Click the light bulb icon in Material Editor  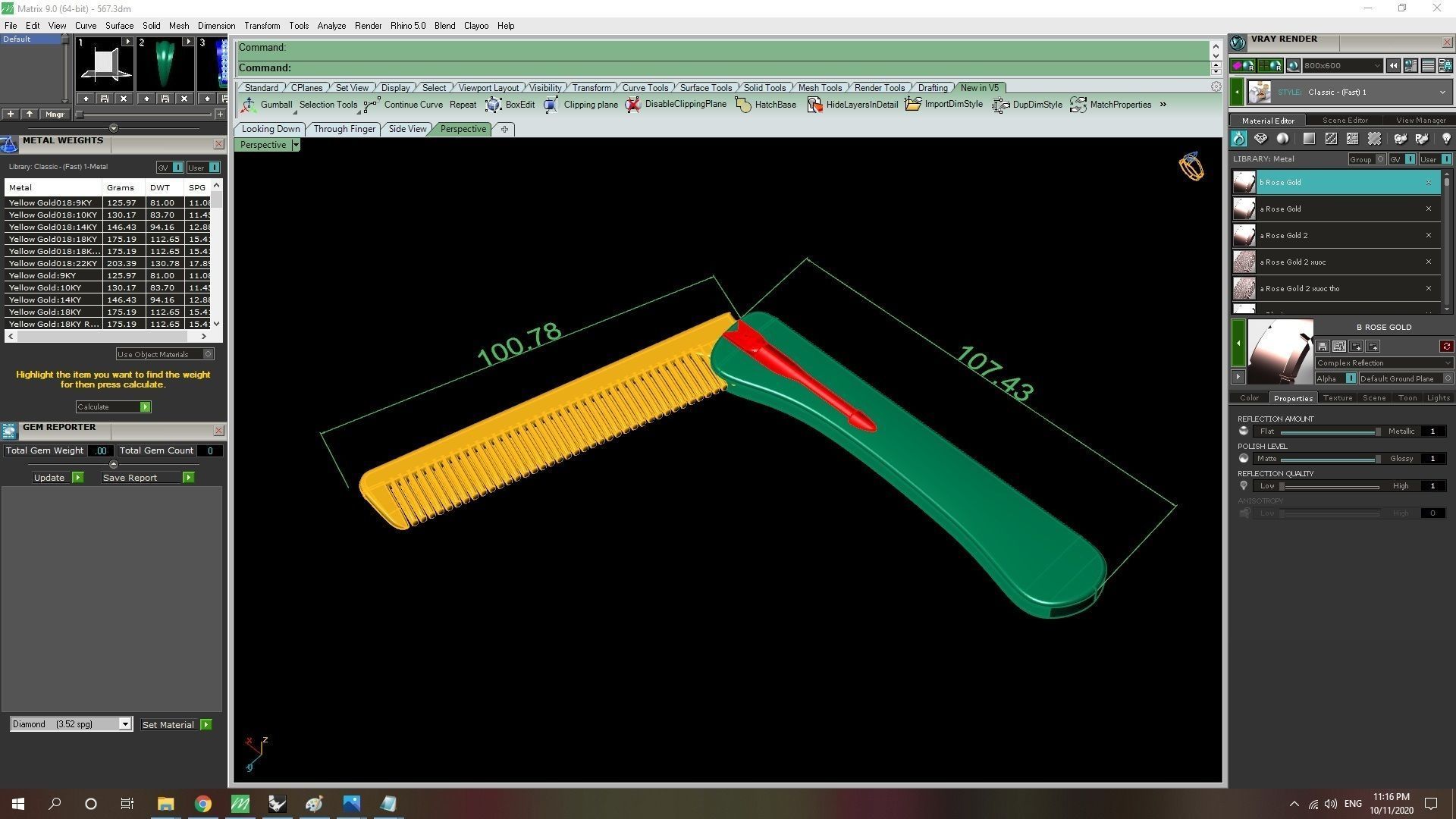1445,139
